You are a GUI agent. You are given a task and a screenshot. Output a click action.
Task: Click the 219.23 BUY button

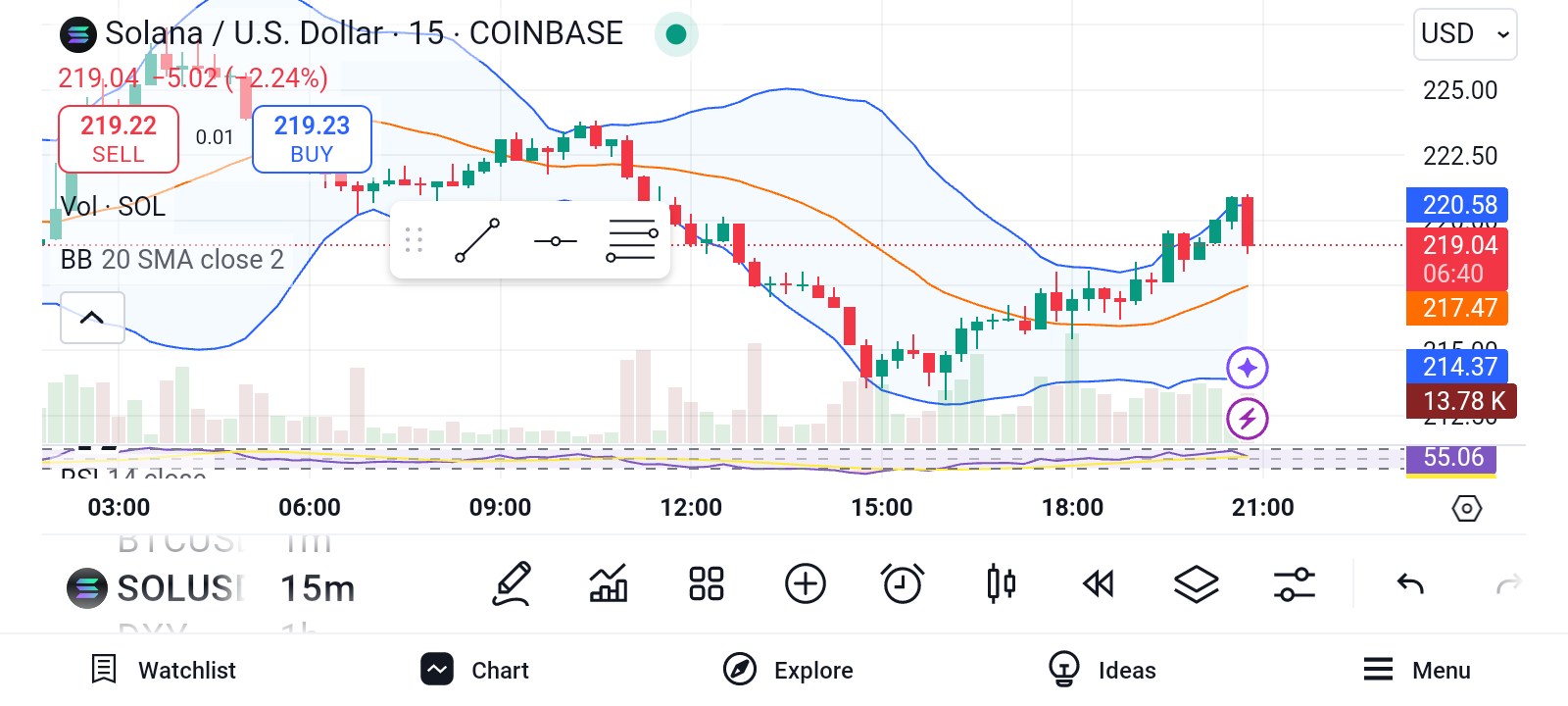click(312, 139)
